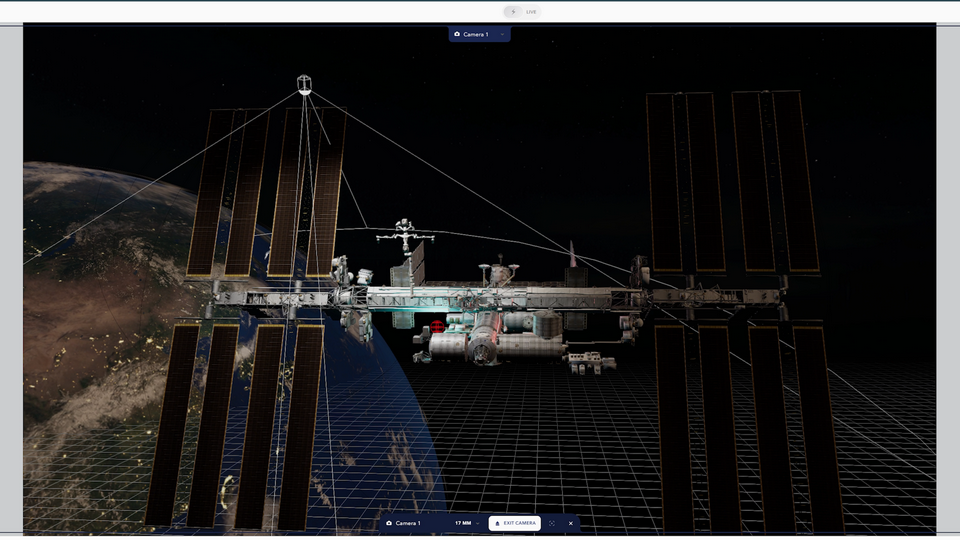
Task: Close the bottom camera control bar
Action: click(571, 523)
